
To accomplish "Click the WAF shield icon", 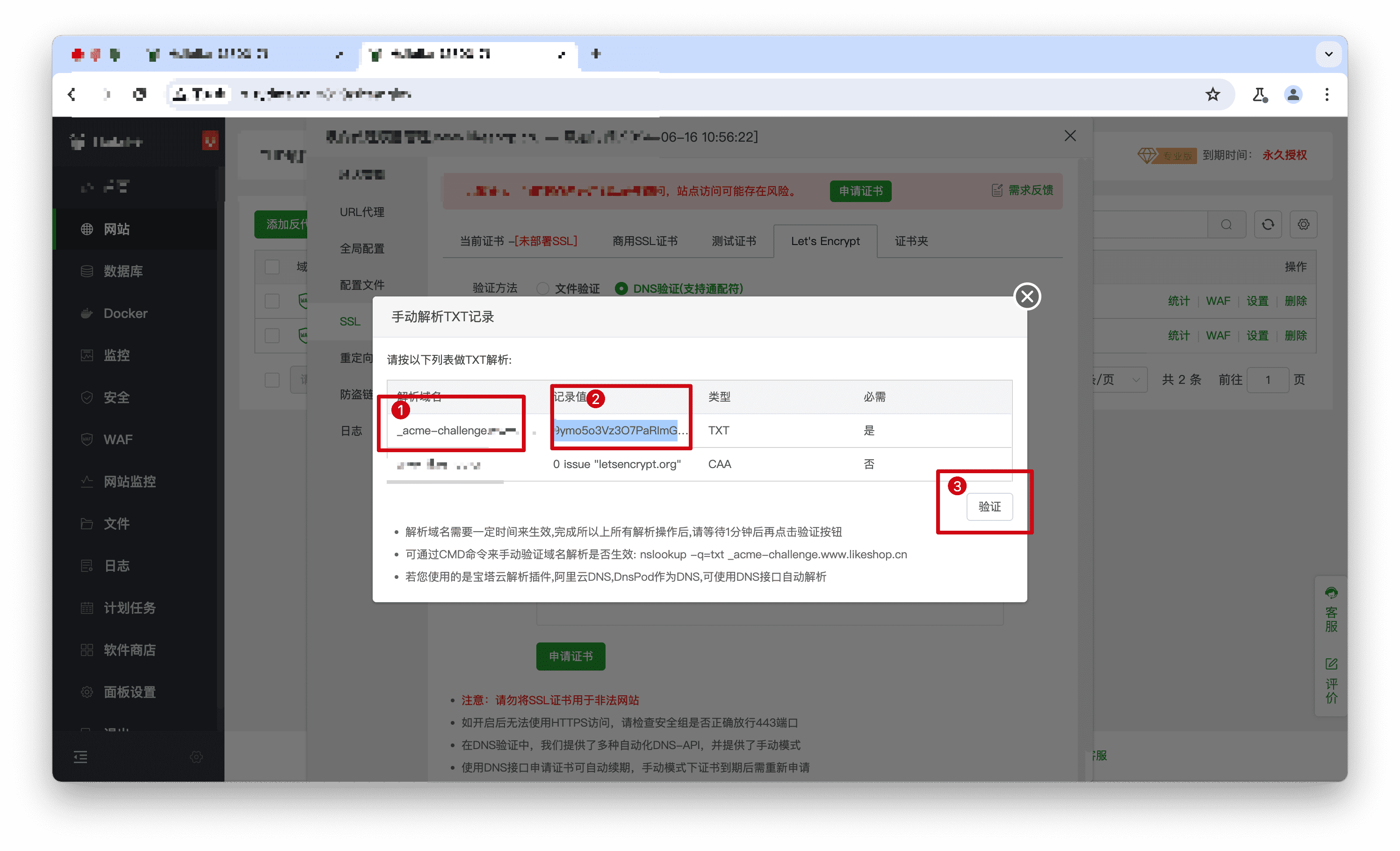I will pos(87,439).
